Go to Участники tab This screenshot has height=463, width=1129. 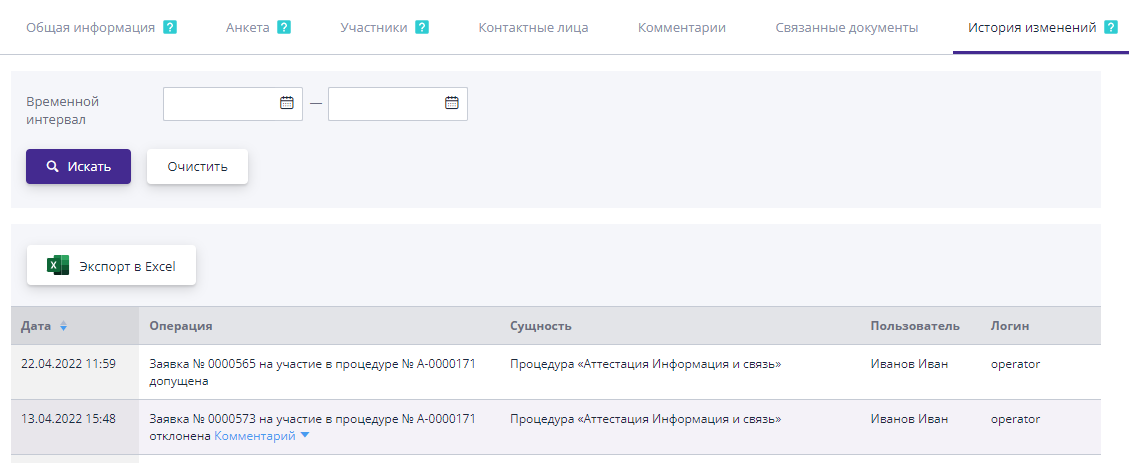[x=373, y=28]
